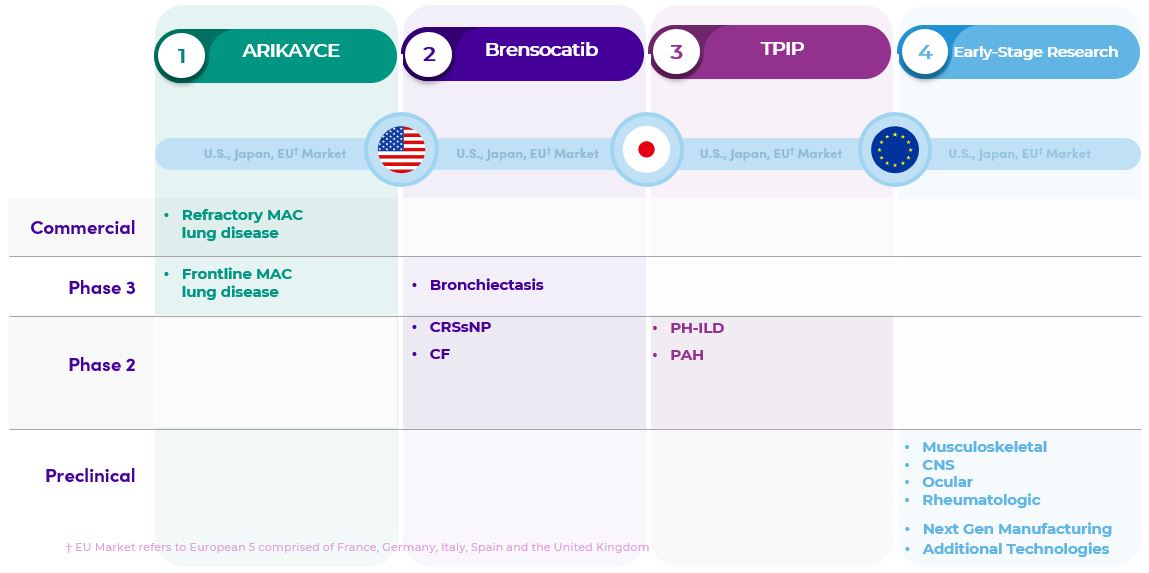
Task: Click the number 2 circle badge
Action: [x=429, y=54]
